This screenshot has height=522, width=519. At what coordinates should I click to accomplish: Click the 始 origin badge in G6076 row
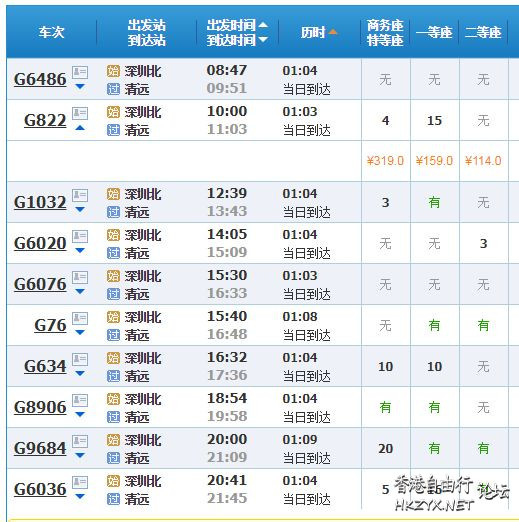[113, 276]
